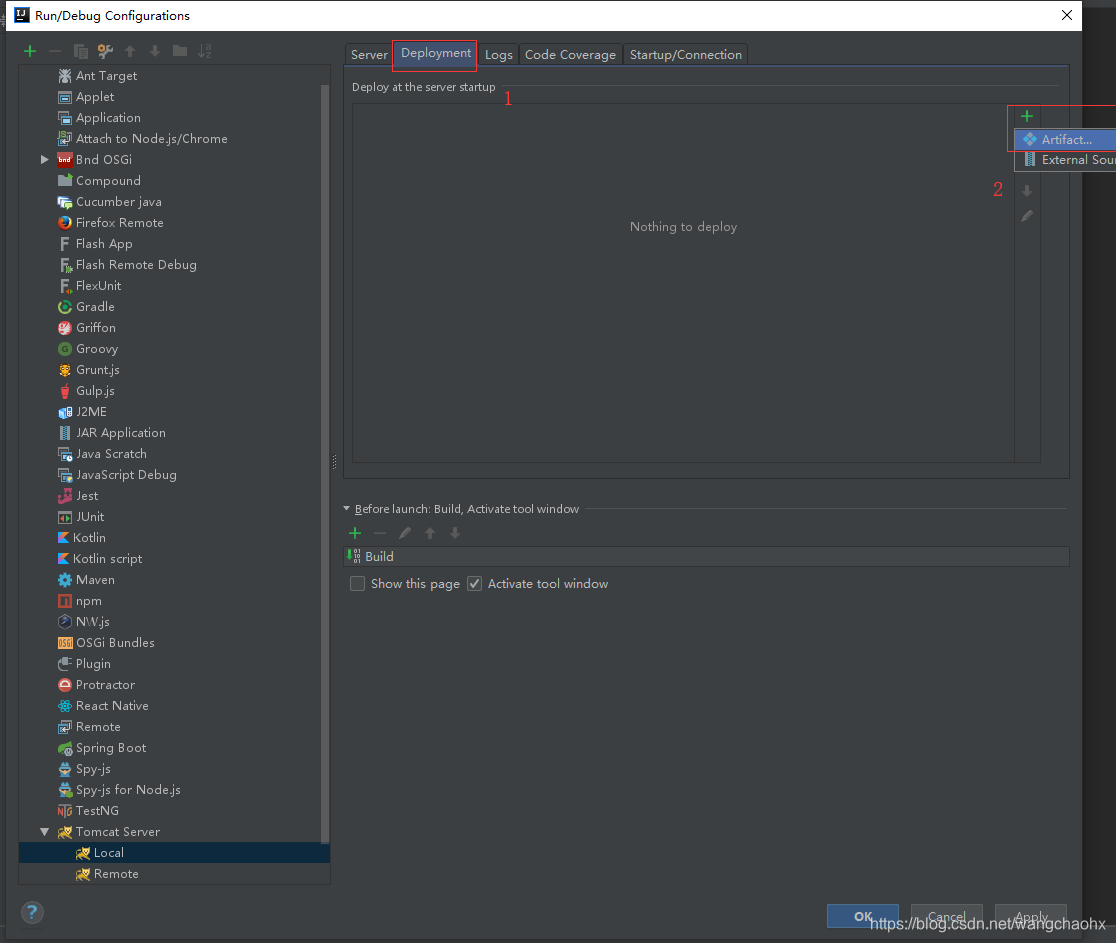This screenshot has width=1116, height=943.
Task: Move configuration down arrow in left toolbar
Action: point(155,51)
